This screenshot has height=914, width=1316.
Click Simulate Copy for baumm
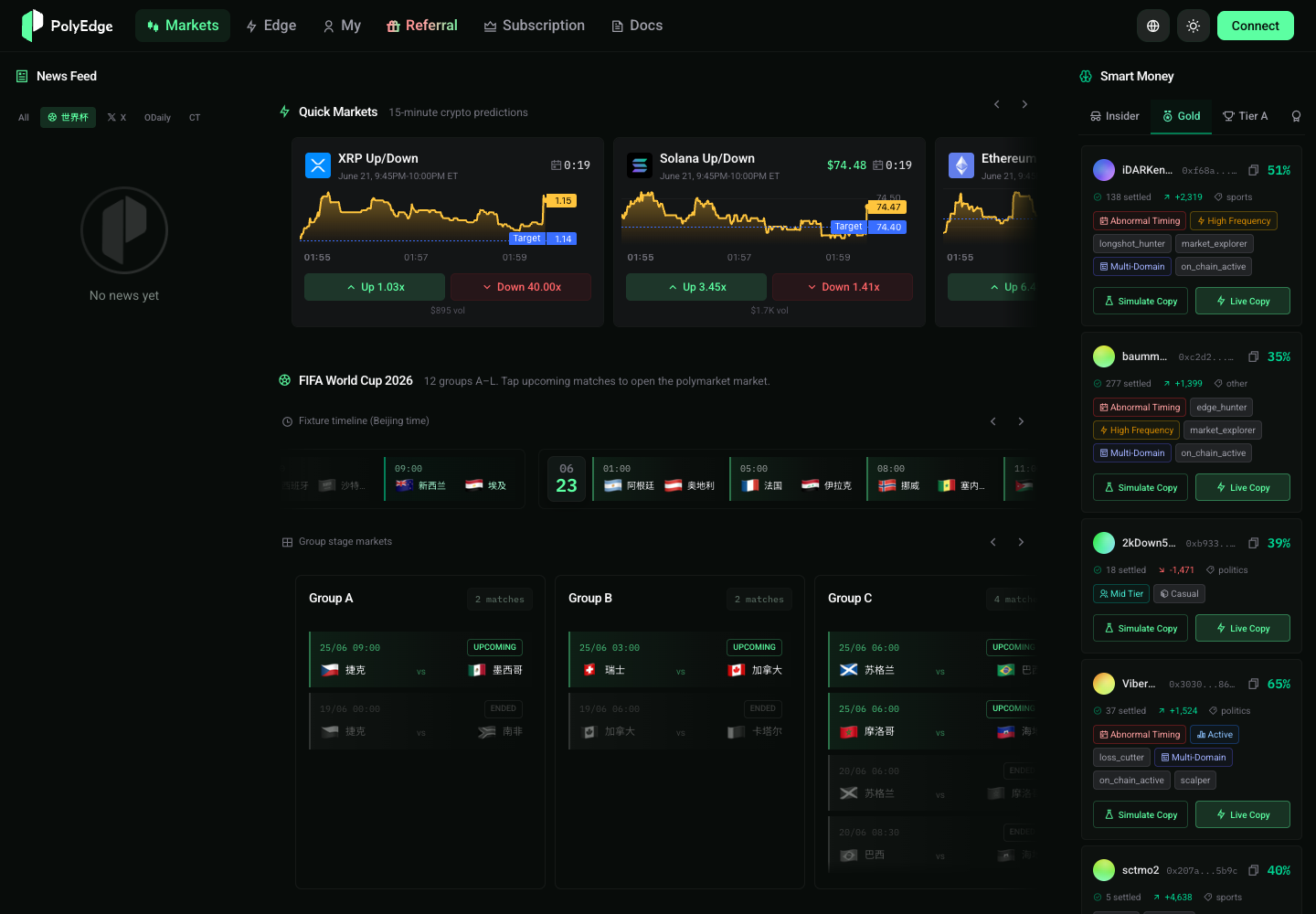[1141, 487]
